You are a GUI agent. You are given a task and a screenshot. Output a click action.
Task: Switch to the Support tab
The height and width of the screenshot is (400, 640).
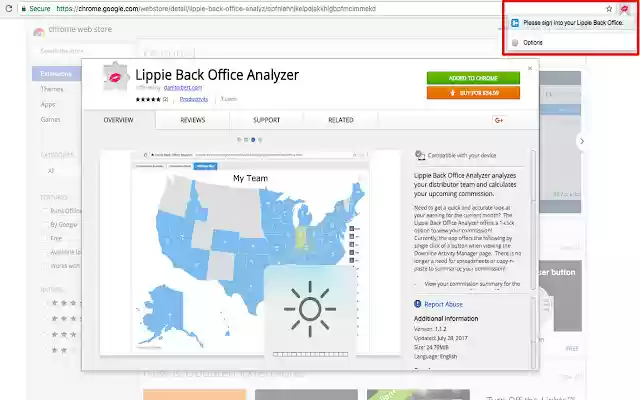[x=267, y=120]
